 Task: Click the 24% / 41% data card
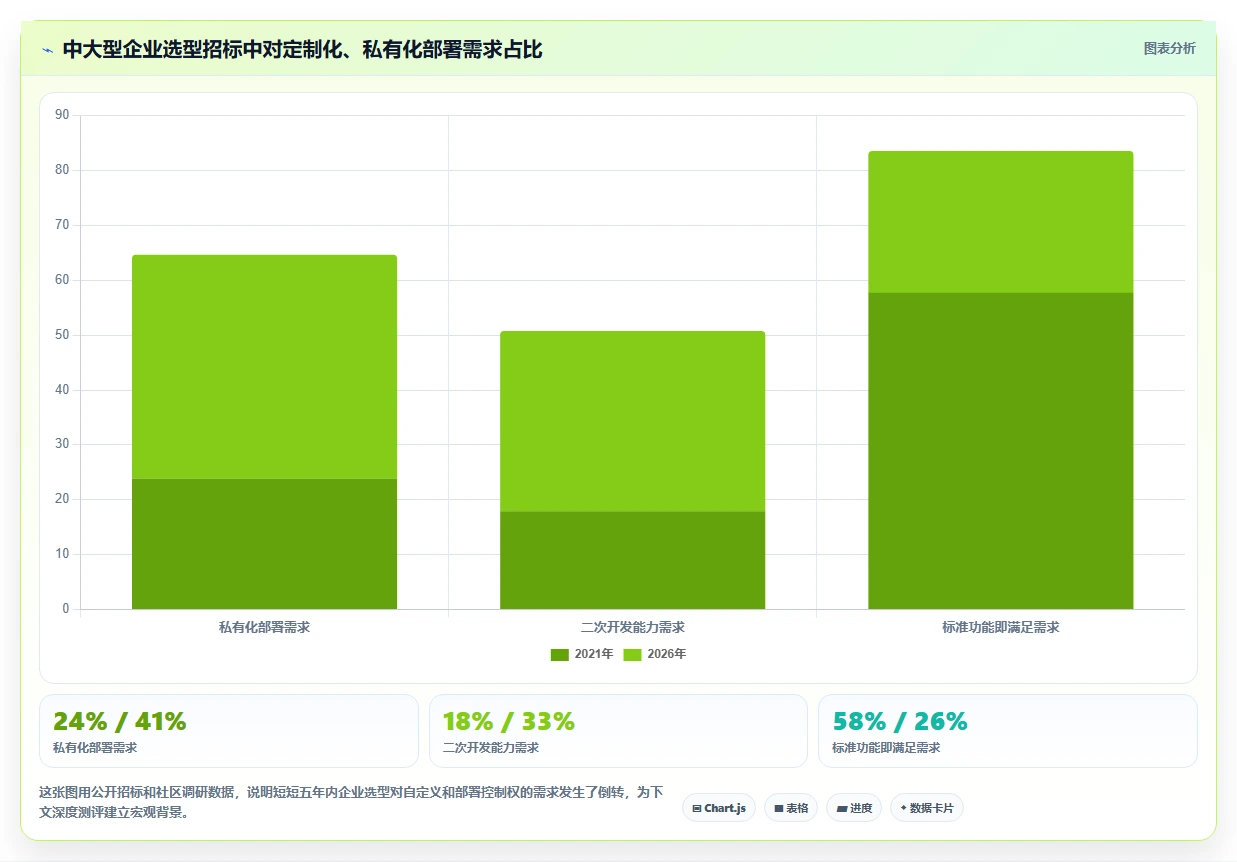click(x=228, y=731)
